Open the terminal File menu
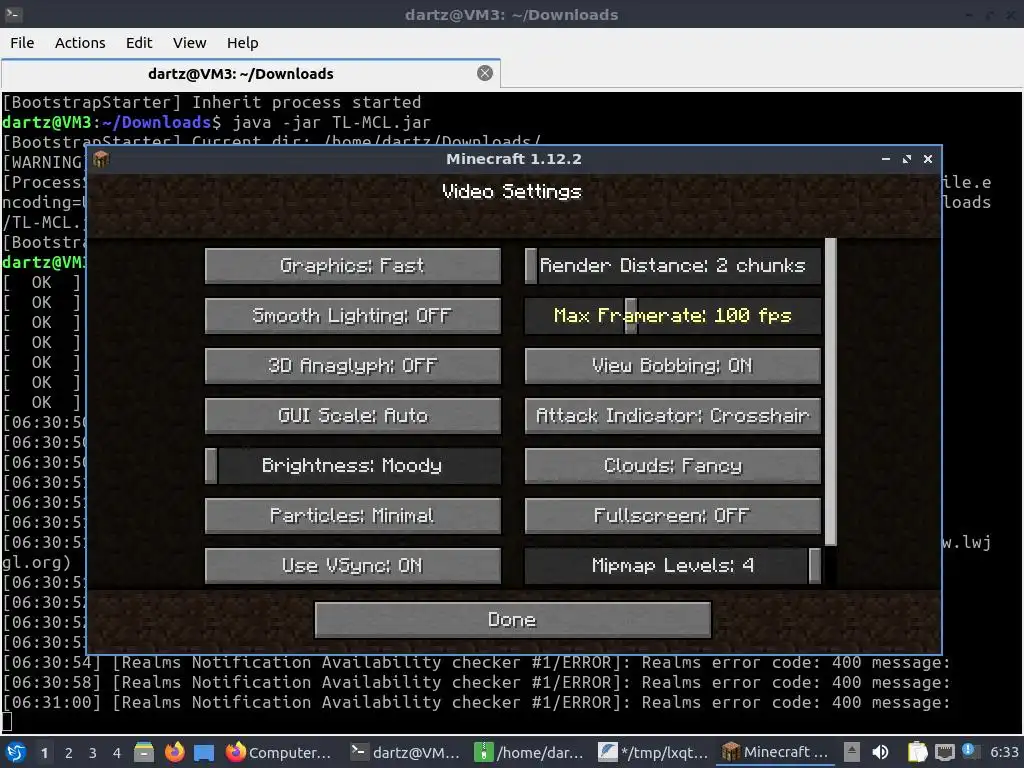The image size is (1024, 768). (x=22, y=43)
